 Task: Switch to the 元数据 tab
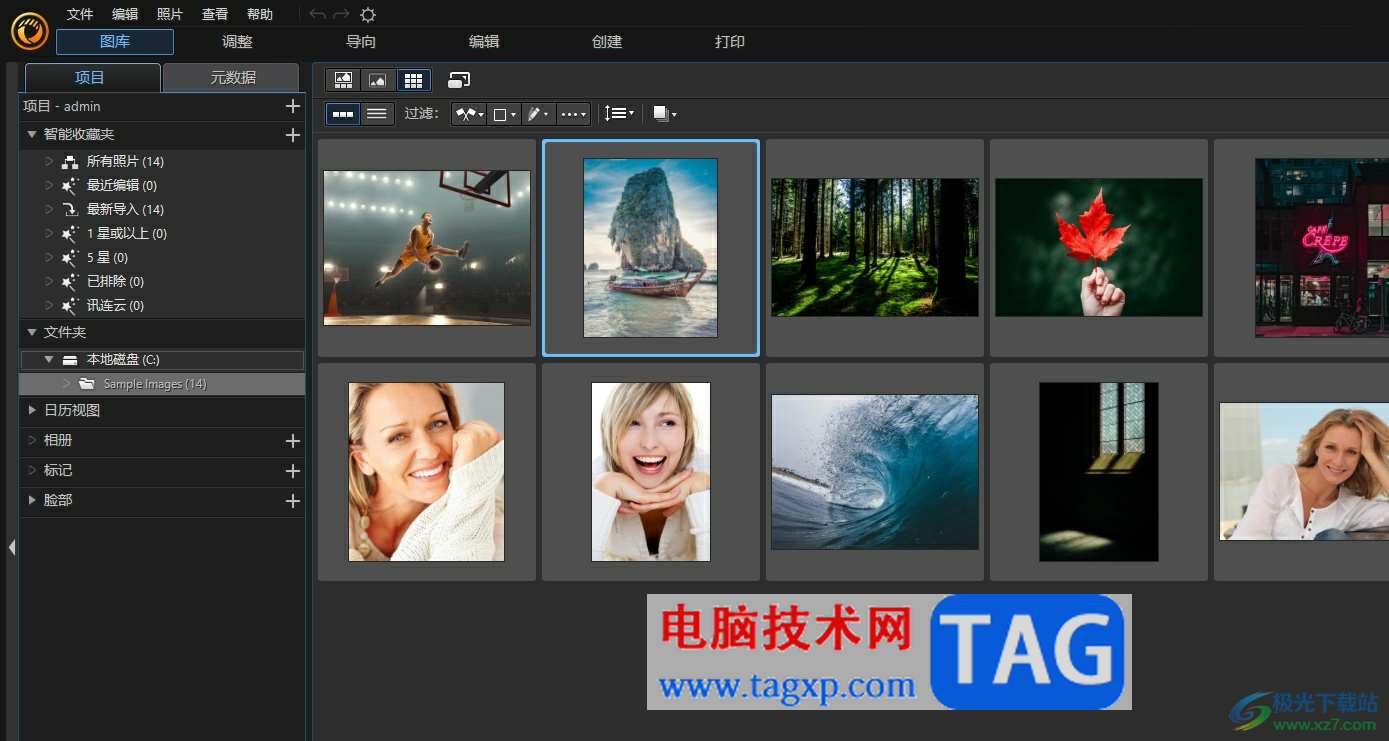pyautogui.click(x=232, y=78)
